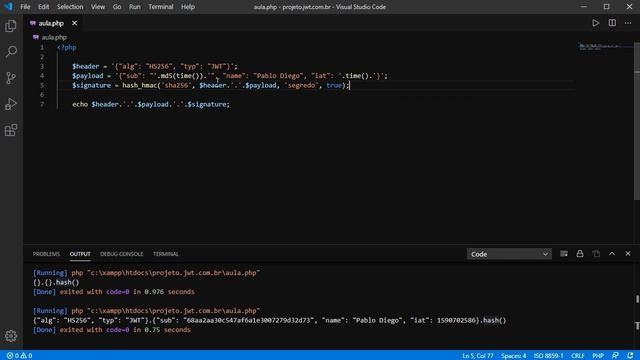Open the Help menu

[x=188, y=7]
